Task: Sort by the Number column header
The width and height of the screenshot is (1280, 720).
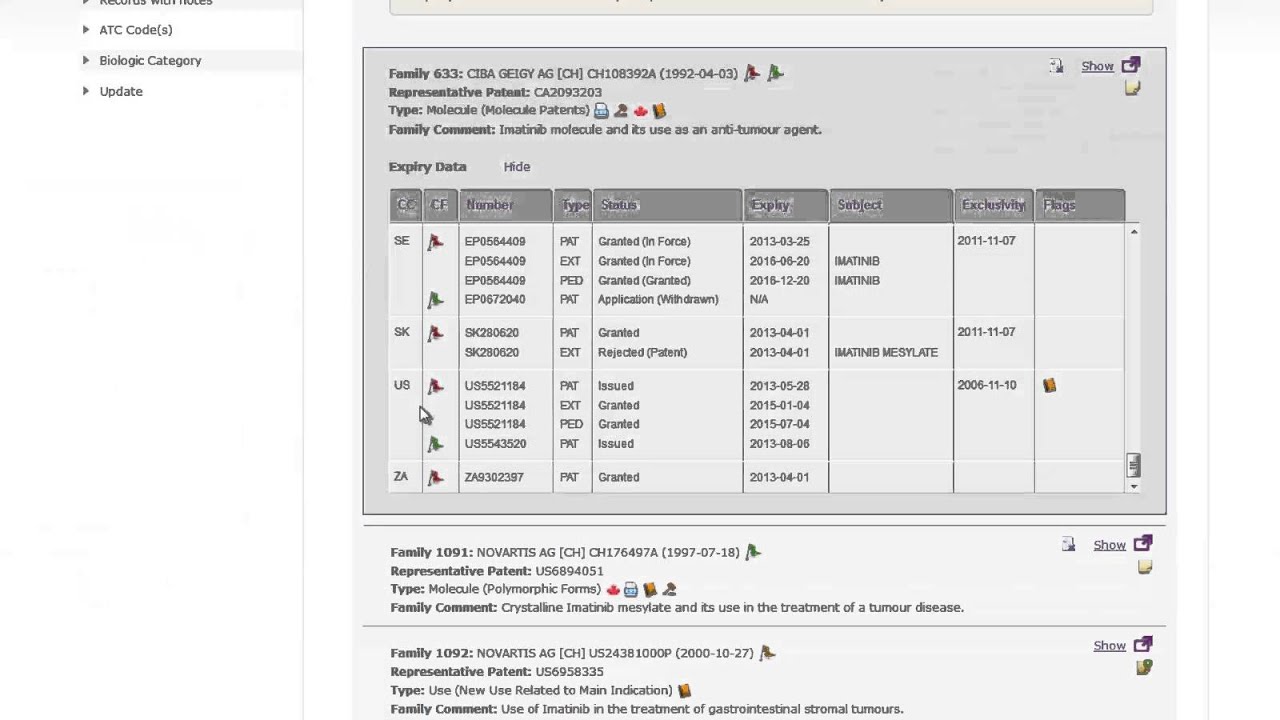Action: (505, 205)
